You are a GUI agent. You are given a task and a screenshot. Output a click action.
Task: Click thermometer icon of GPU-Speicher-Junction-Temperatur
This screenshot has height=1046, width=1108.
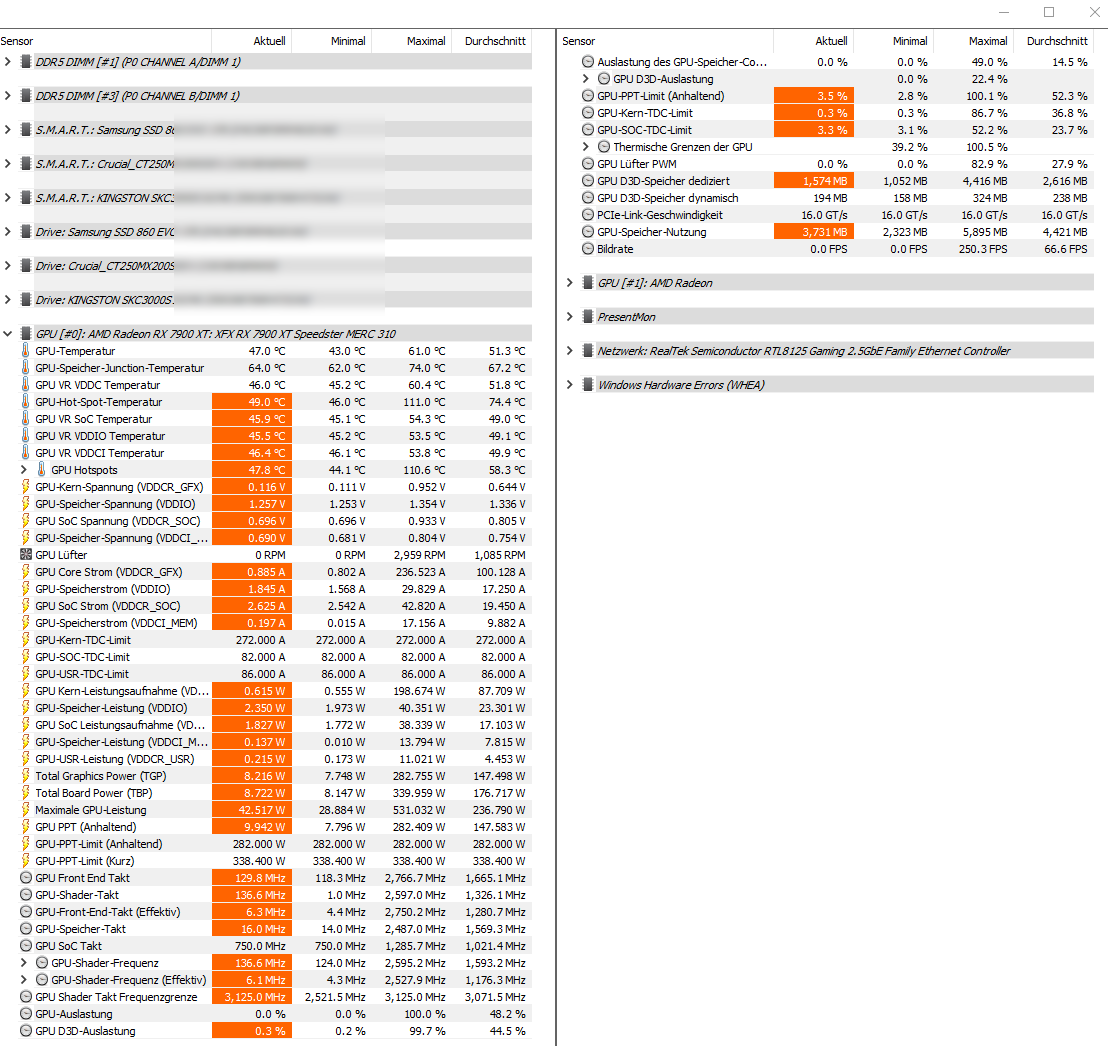[25, 368]
